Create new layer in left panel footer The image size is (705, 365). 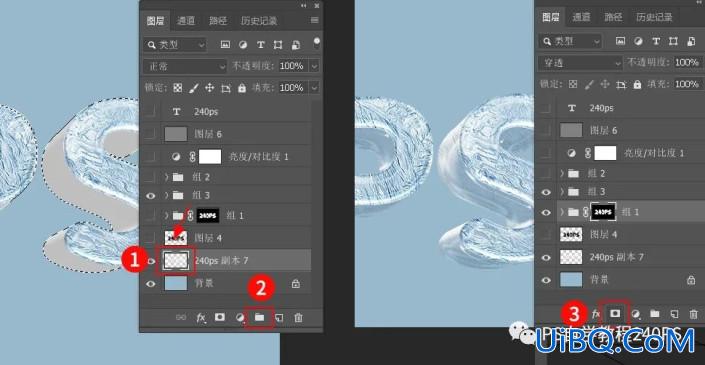coord(279,317)
